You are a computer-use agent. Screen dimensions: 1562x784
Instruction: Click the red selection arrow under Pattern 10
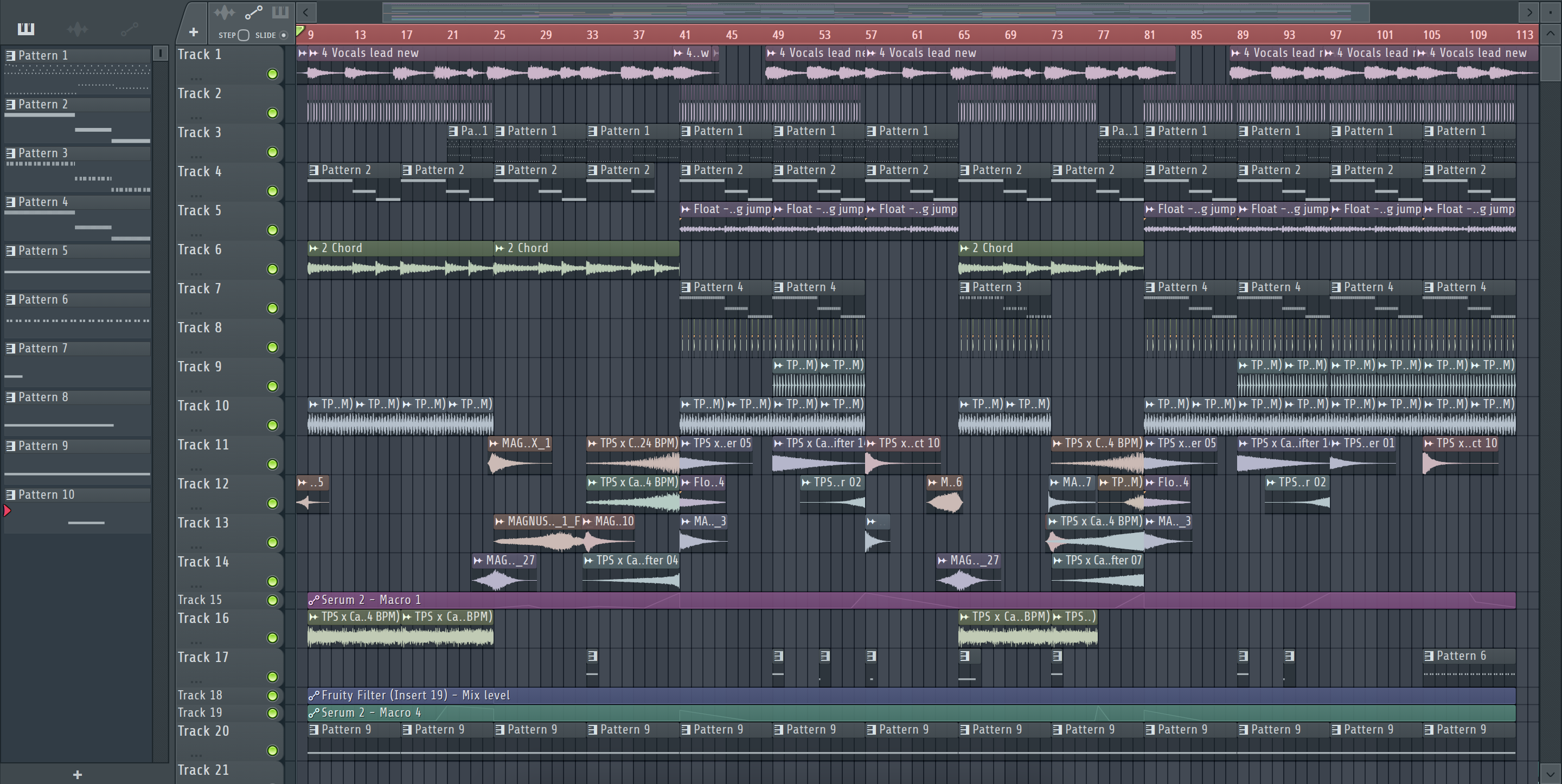click(x=7, y=511)
